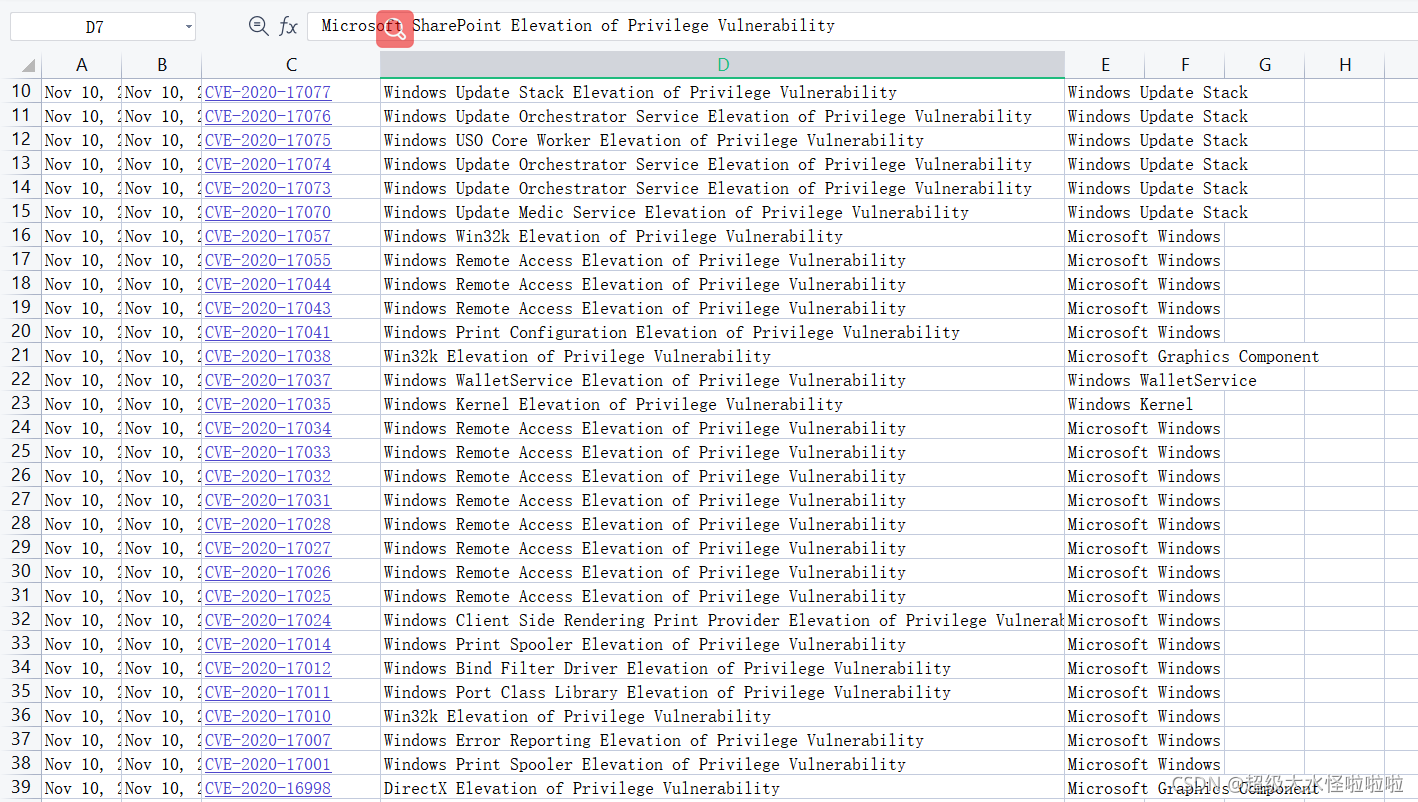Select 'Windows Update Stack' cell in row 10
The image size is (1418, 802).
point(1158,92)
